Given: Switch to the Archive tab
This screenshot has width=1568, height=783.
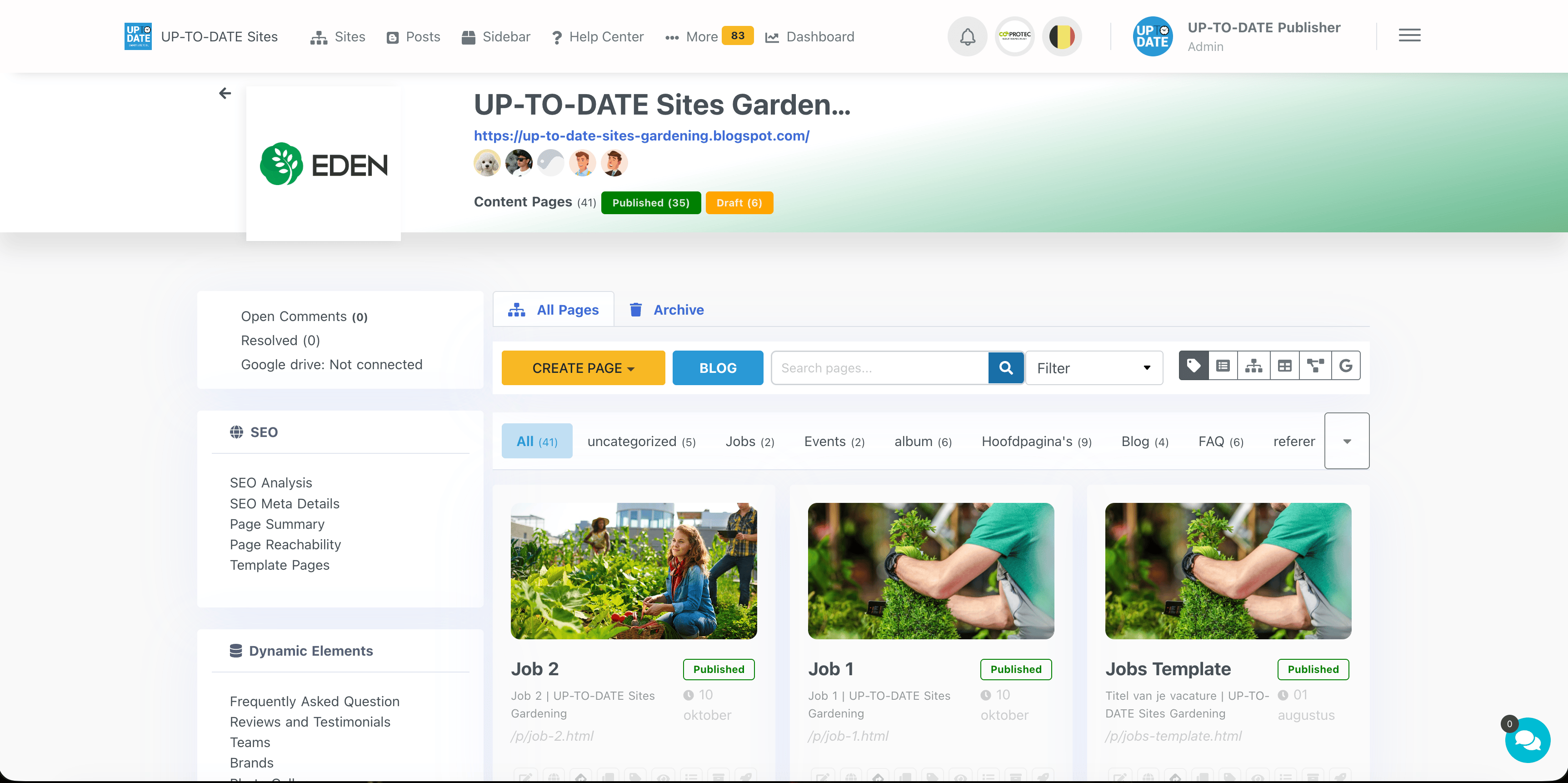Looking at the screenshot, I should (667, 309).
